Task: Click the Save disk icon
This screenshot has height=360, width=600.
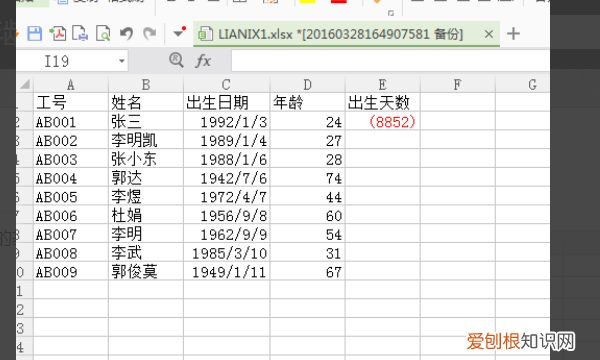Action: click(x=34, y=34)
